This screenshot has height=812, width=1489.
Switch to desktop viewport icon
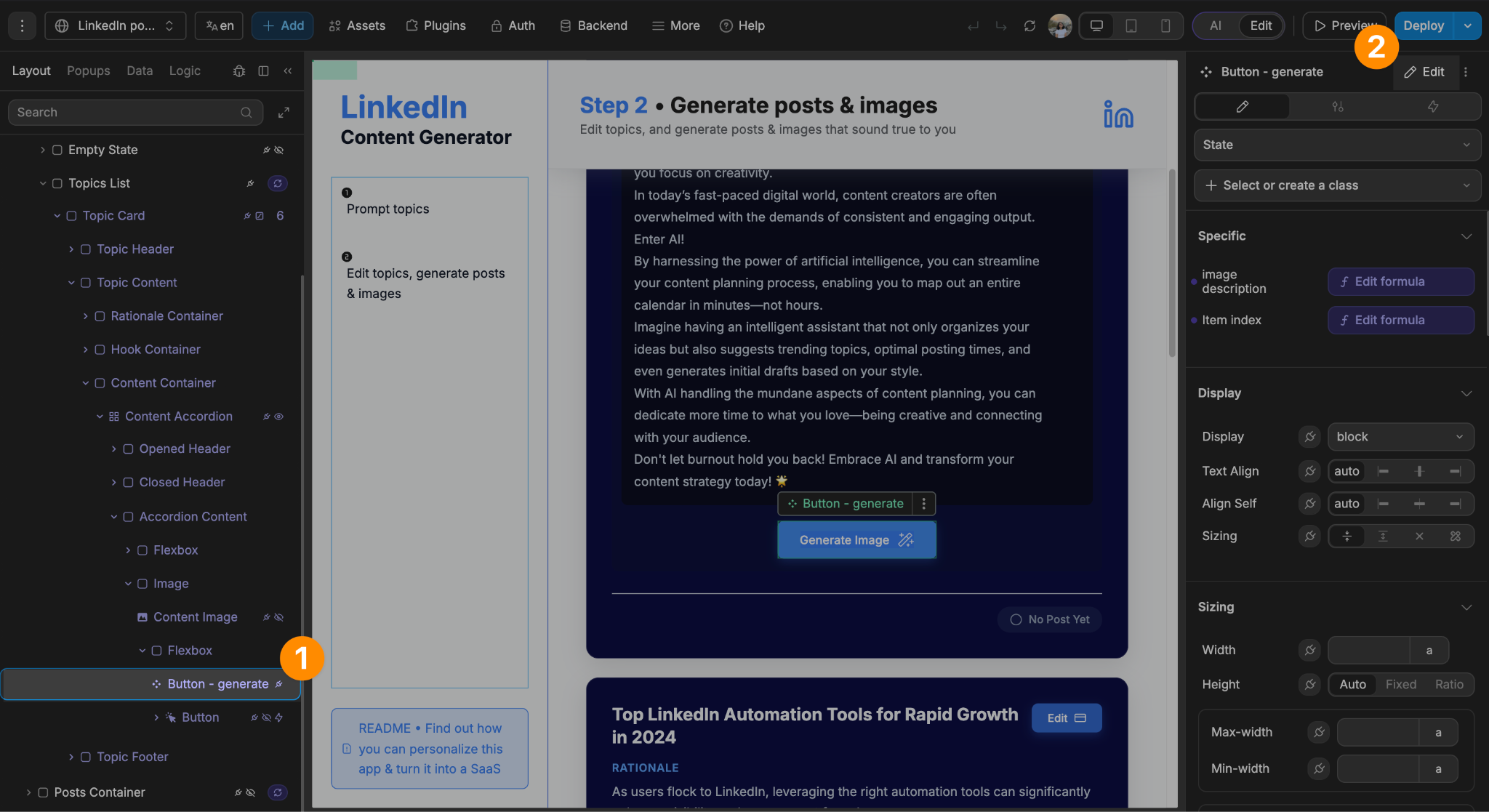coord(1096,25)
